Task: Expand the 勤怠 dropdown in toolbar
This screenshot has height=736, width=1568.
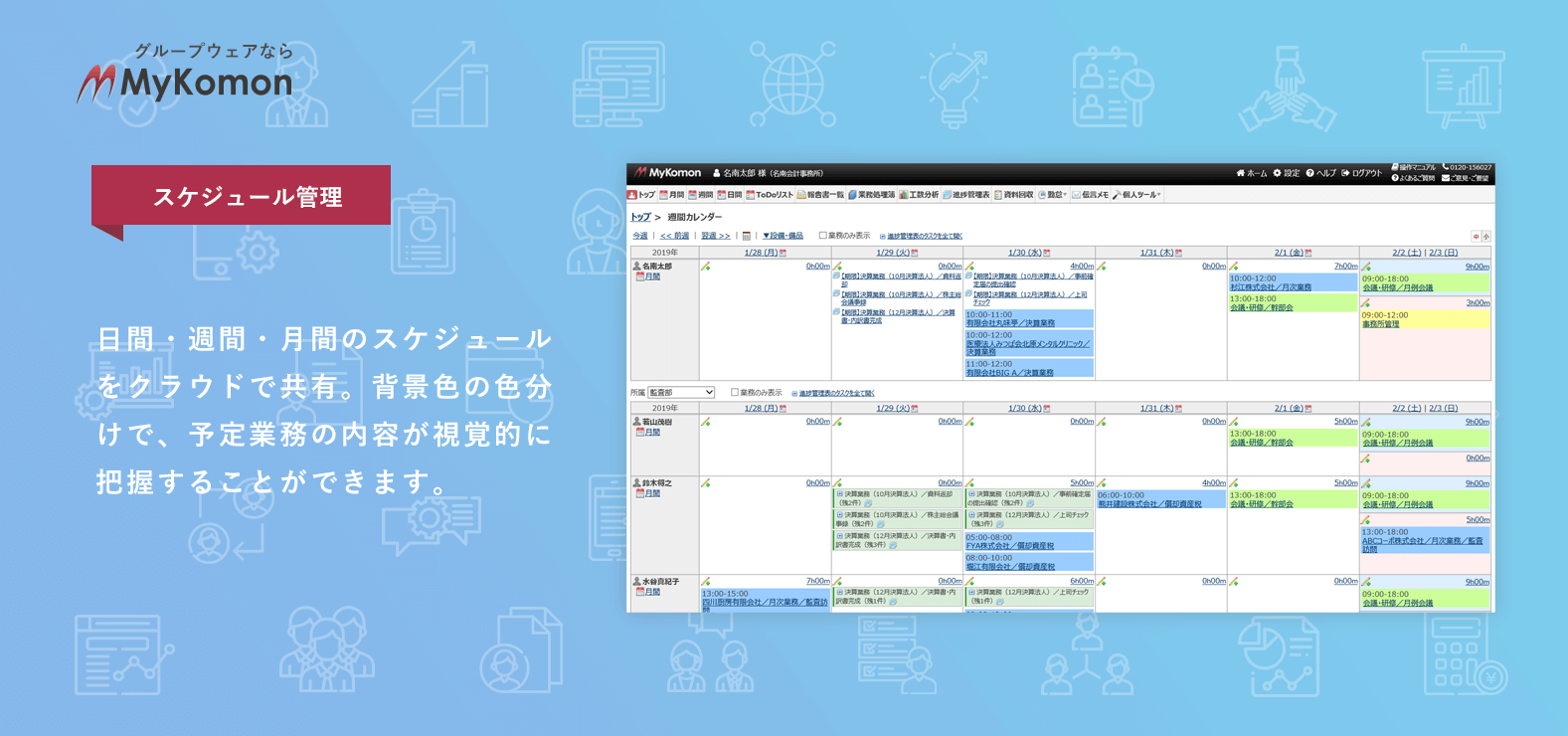Action: tap(1053, 195)
